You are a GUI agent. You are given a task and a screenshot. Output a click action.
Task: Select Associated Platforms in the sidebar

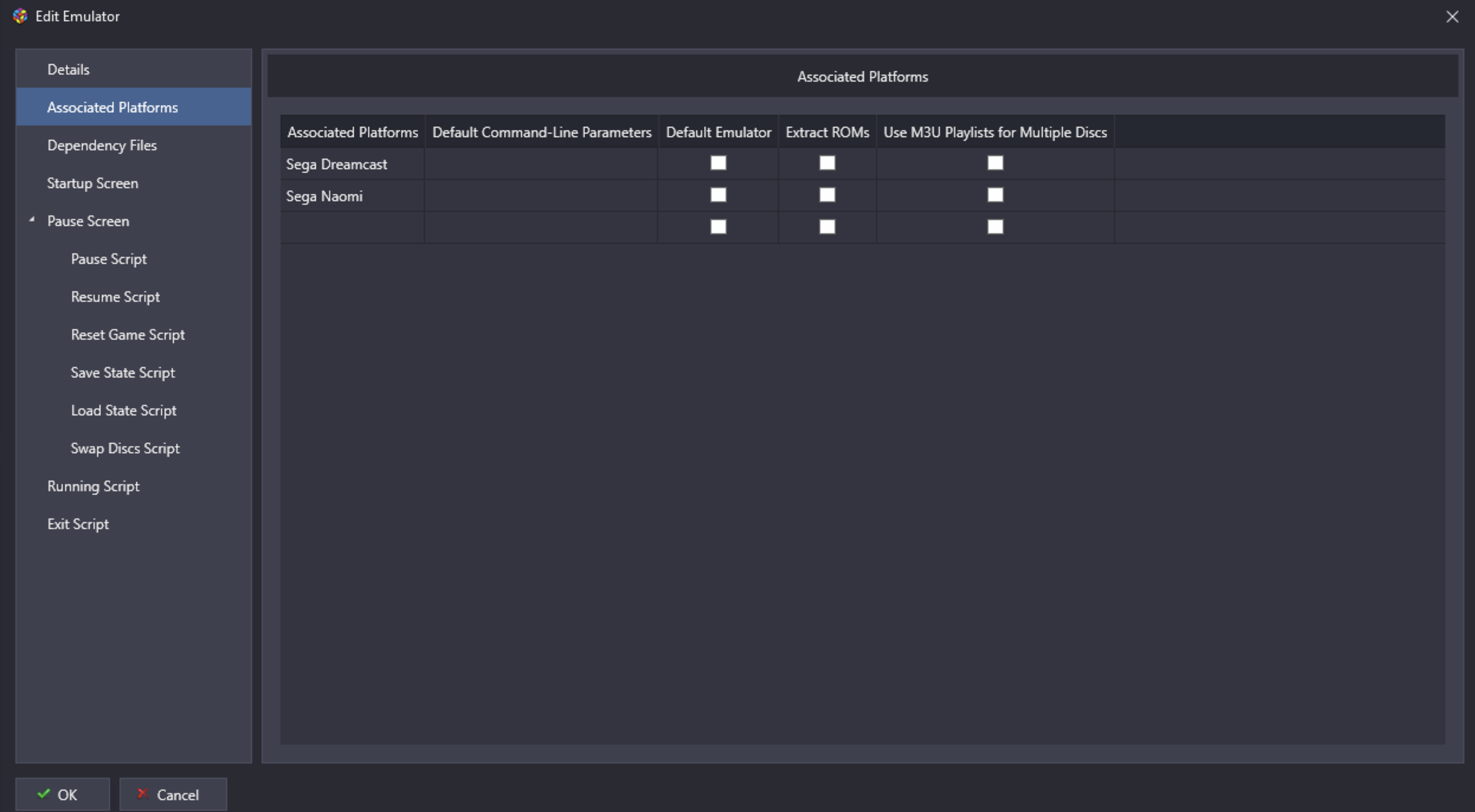[x=134, y=107]
